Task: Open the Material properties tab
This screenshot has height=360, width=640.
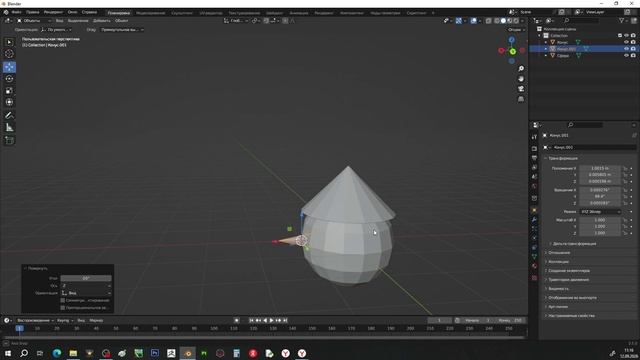Action: point(534,266)
